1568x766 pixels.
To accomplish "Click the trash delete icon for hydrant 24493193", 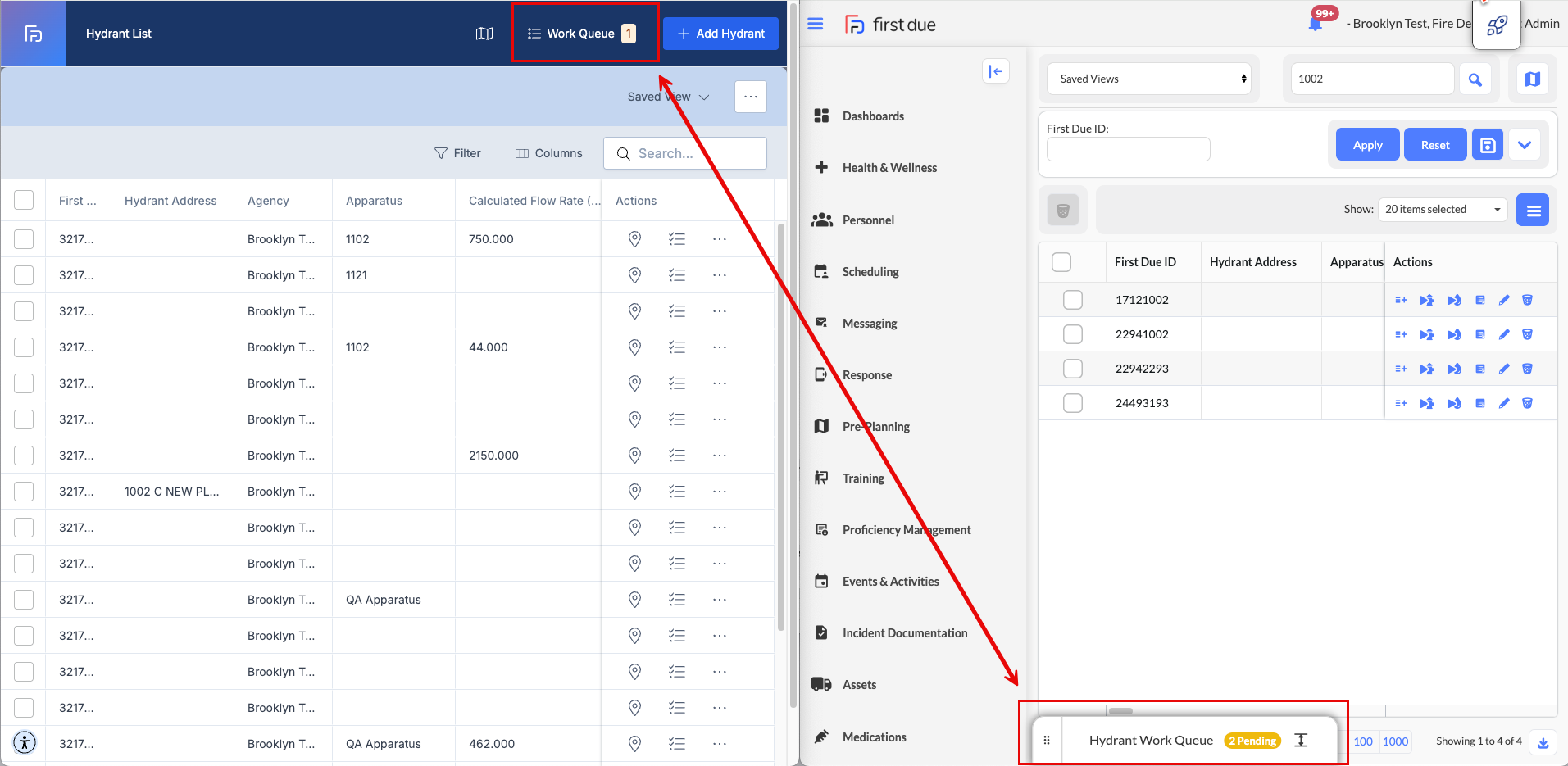I will point(1527,403).
